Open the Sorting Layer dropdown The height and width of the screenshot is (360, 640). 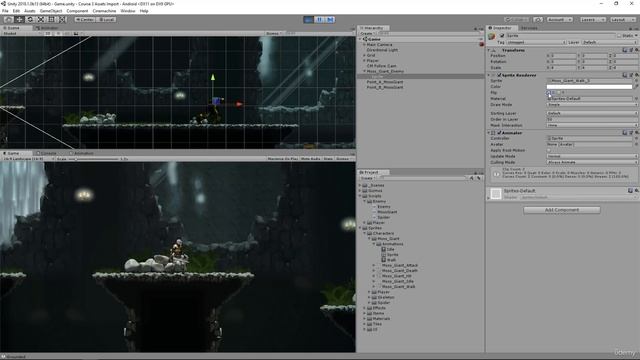(x=592, y=113)
